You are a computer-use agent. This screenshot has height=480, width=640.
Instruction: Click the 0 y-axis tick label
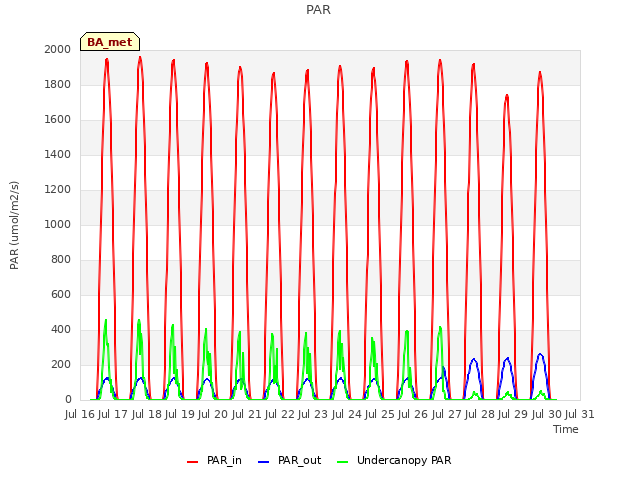pos(68,400)
